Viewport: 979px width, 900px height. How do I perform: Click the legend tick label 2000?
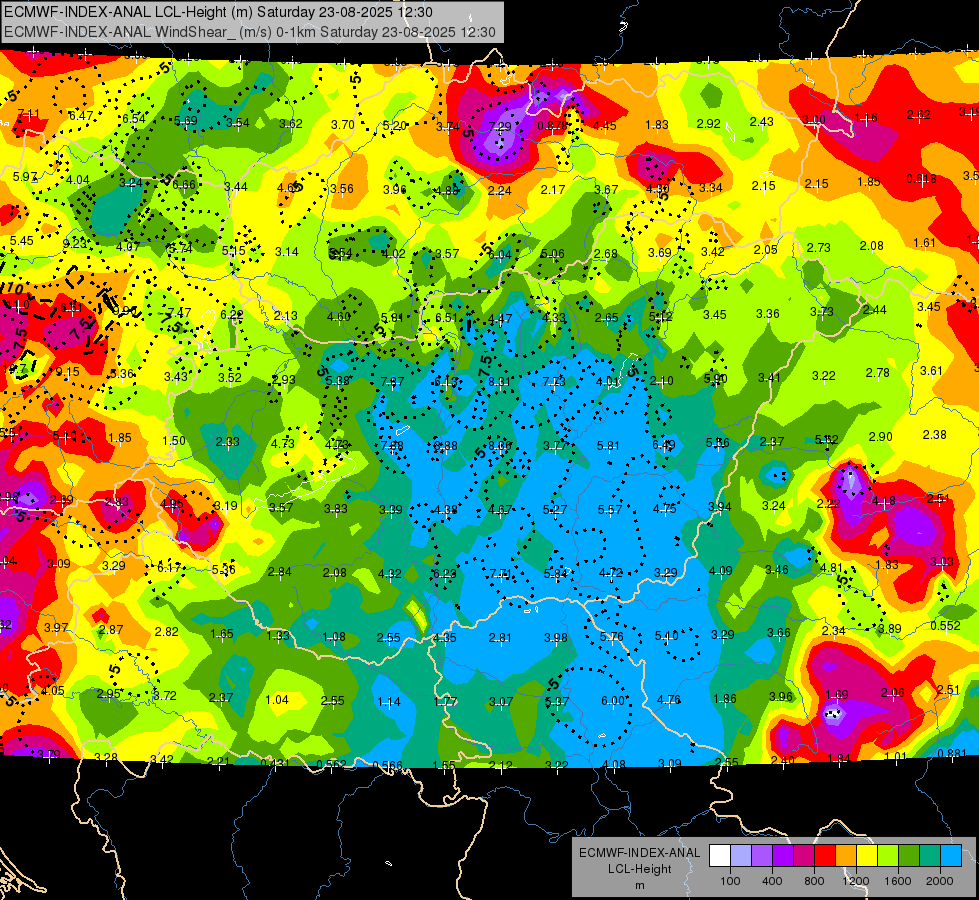(x=940, y=881)
